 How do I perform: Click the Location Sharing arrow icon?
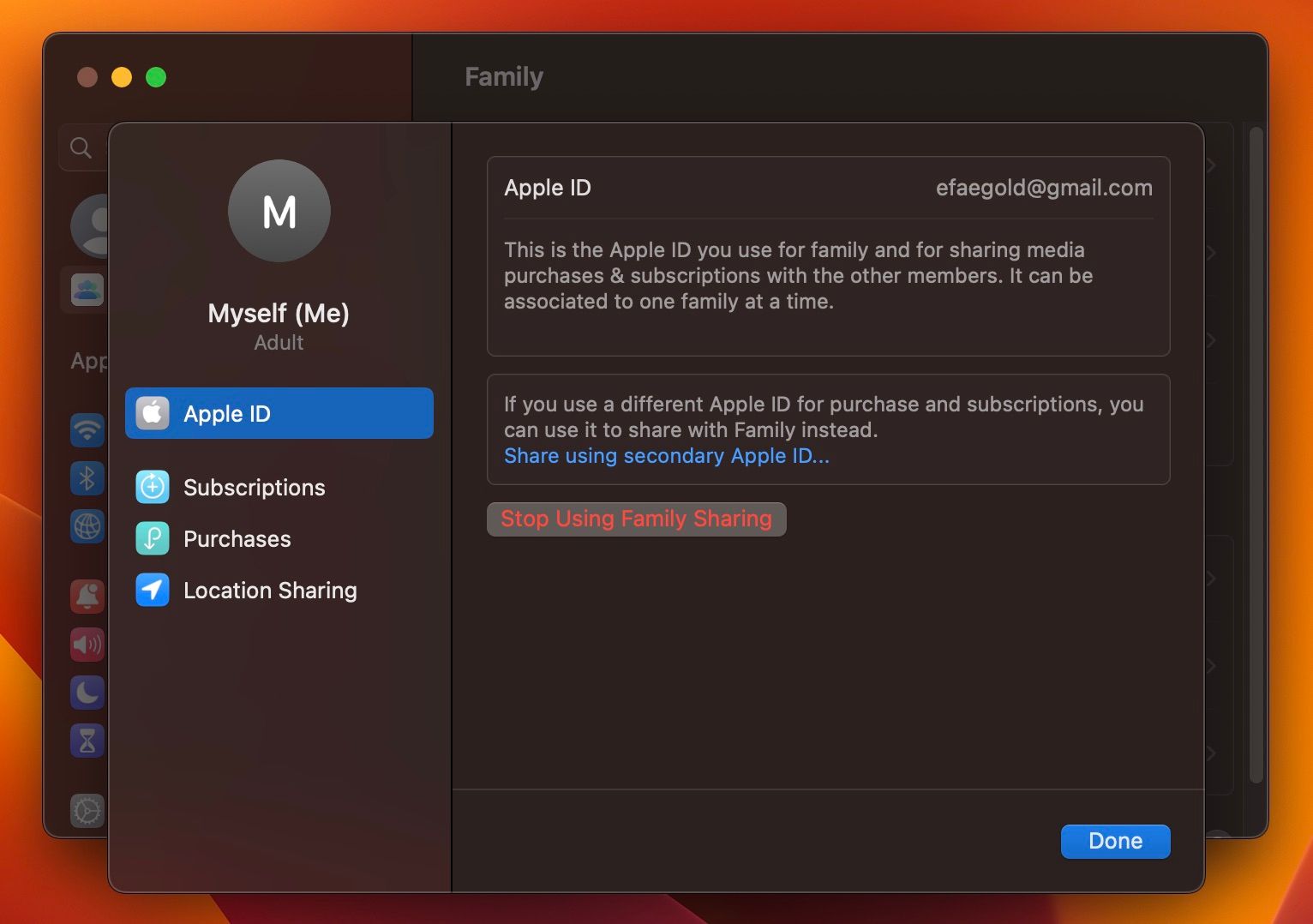(x=153, y=590)
